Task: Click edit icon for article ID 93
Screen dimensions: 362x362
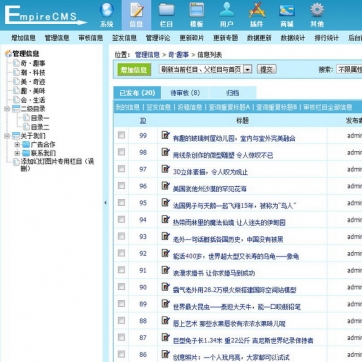Action: click(x=166, y=236)
